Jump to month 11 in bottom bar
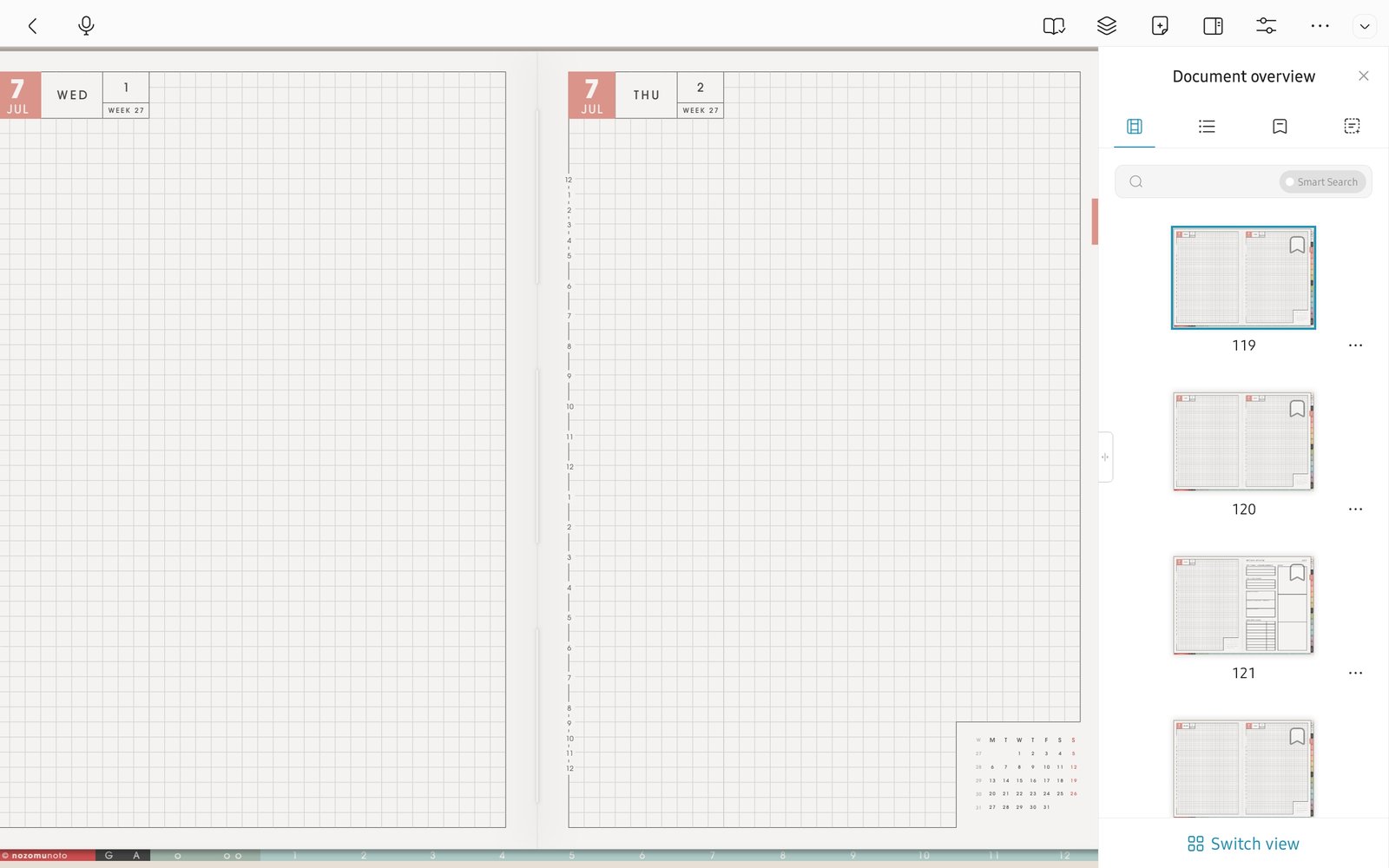This screenshot has width=1389, height=868. point(994,856)
